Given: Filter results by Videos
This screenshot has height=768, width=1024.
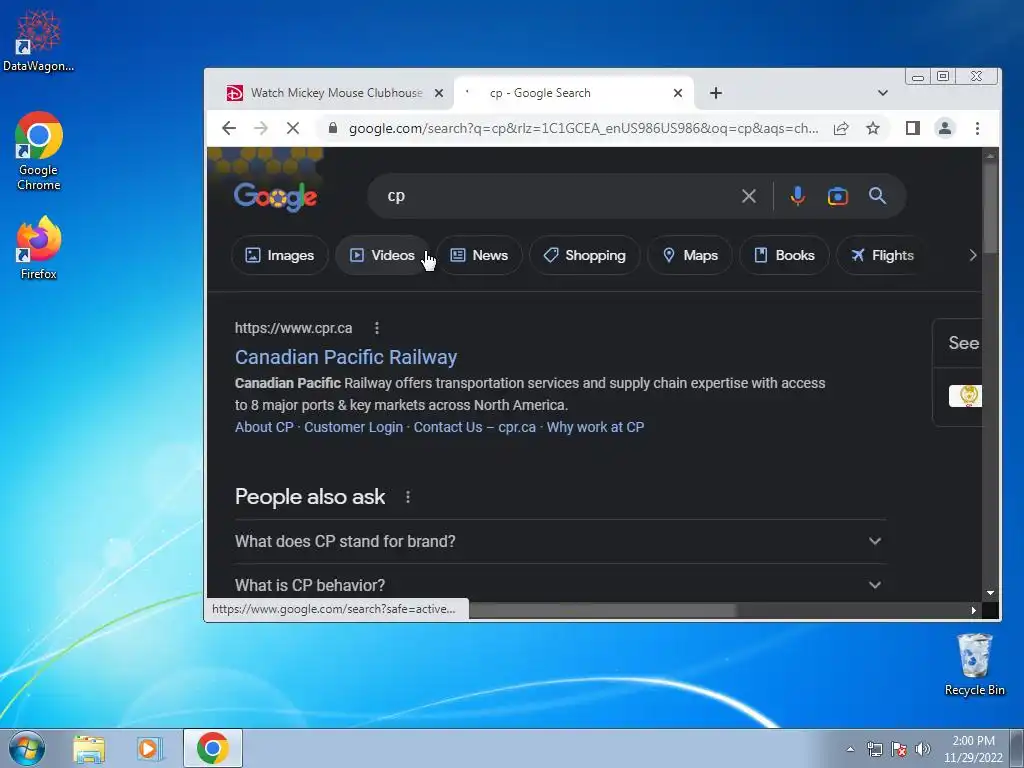Looking at the screenshot, I should [x=382, y=255].
